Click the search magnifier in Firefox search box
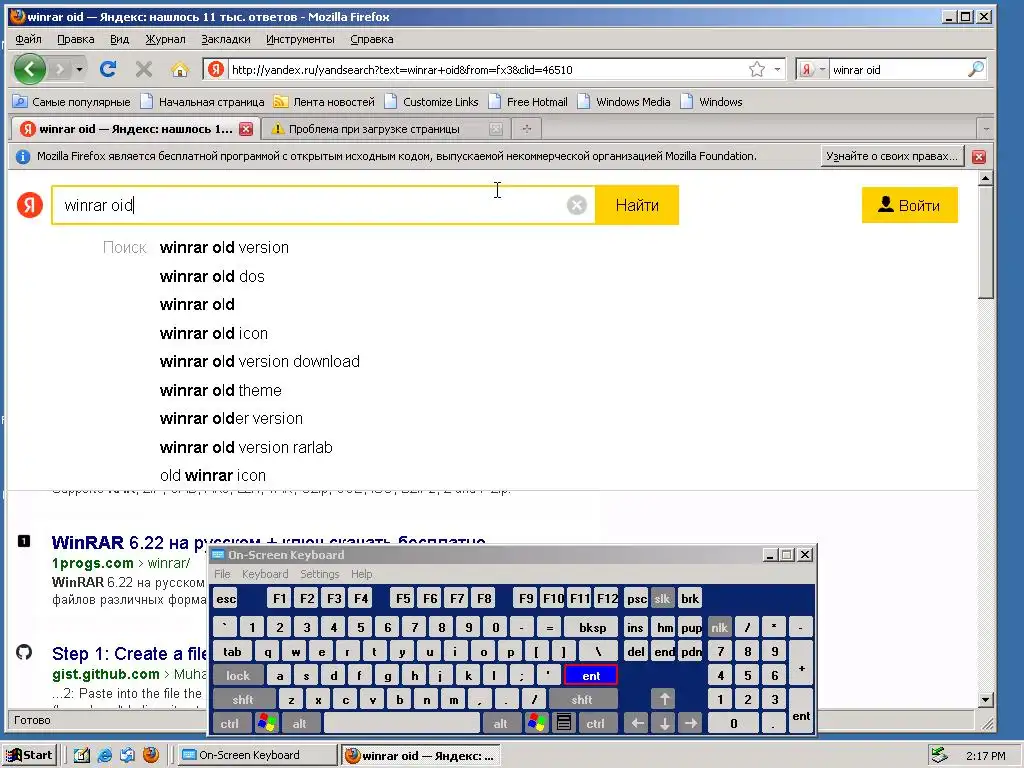This screenshot has height=768, width=1024. (x=976, y=69)
